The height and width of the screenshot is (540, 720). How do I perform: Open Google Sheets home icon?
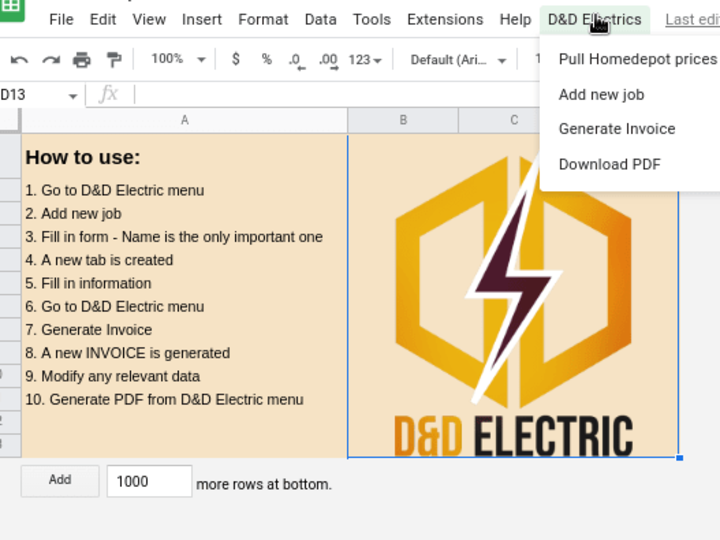[10, 8]
